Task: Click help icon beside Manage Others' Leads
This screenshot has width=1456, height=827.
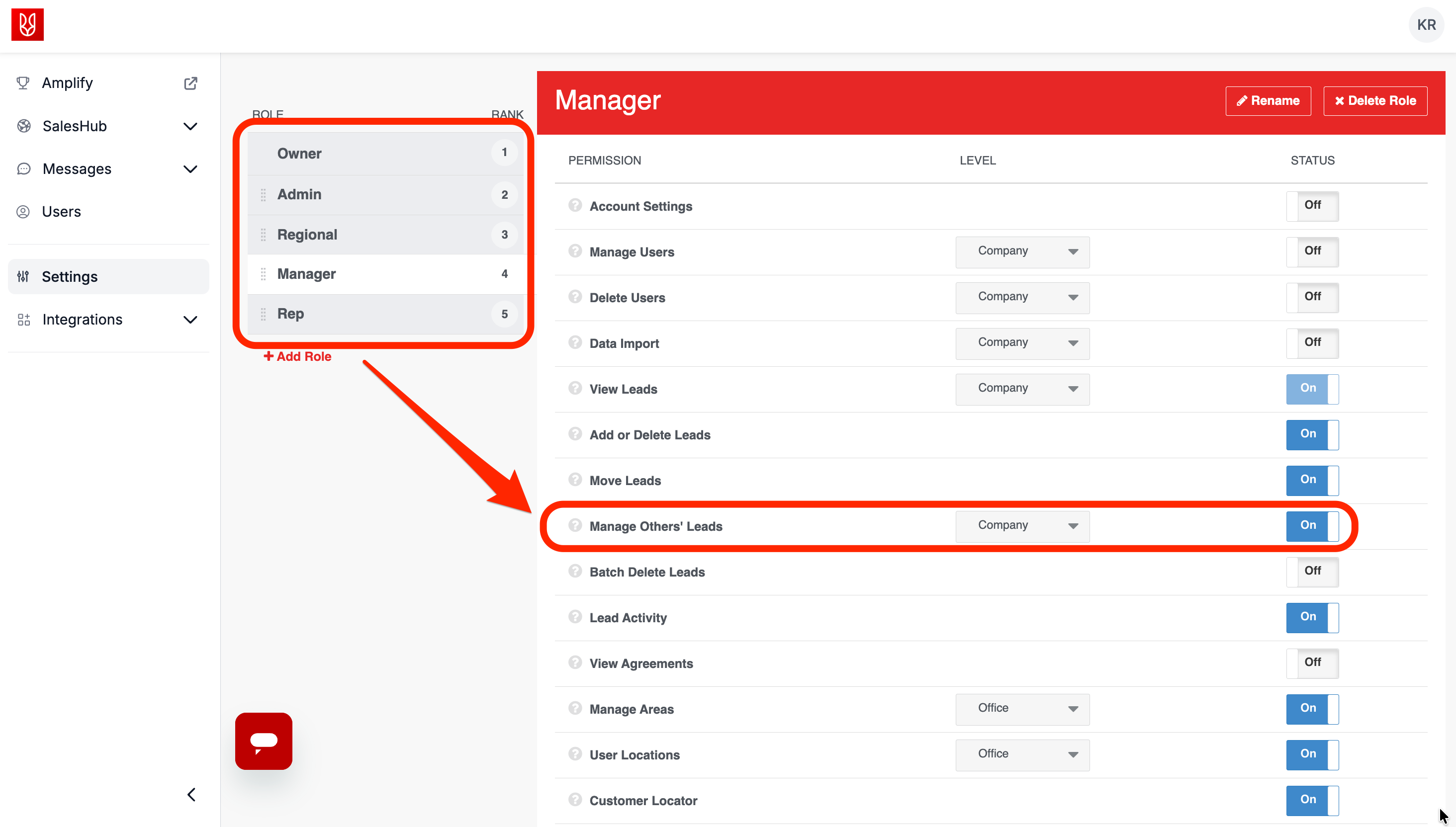Action: 574,525
